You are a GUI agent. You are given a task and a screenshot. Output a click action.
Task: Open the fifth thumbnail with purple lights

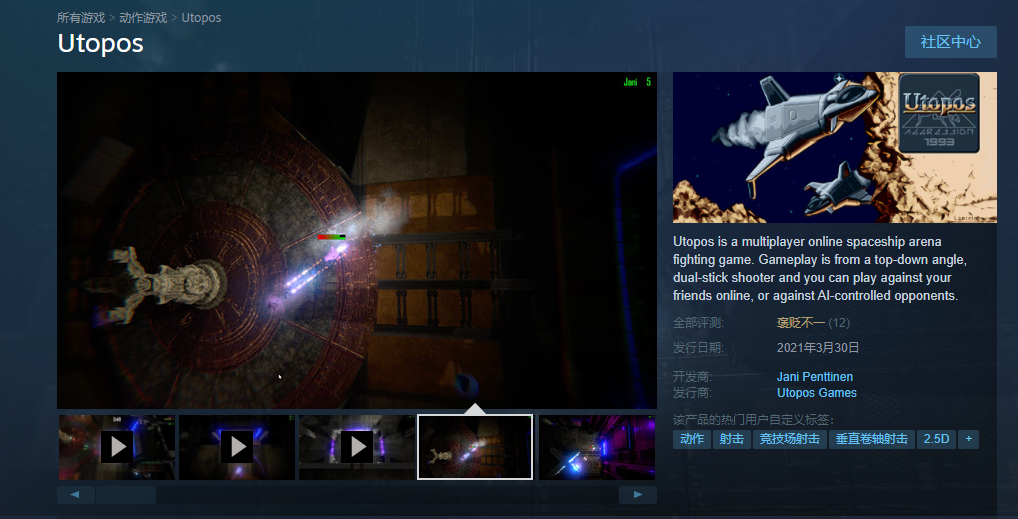597,447
